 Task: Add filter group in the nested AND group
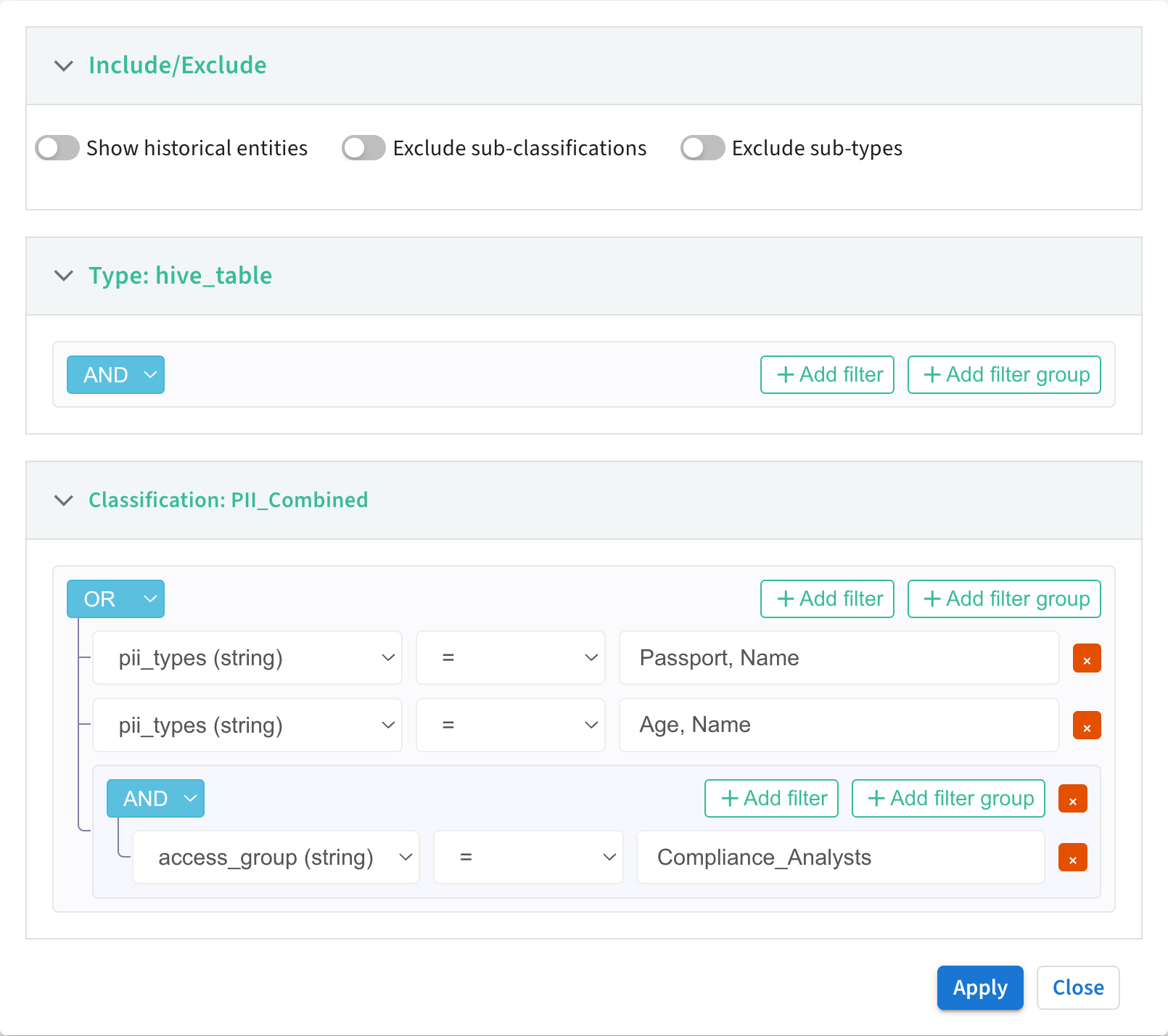point(948,799)
